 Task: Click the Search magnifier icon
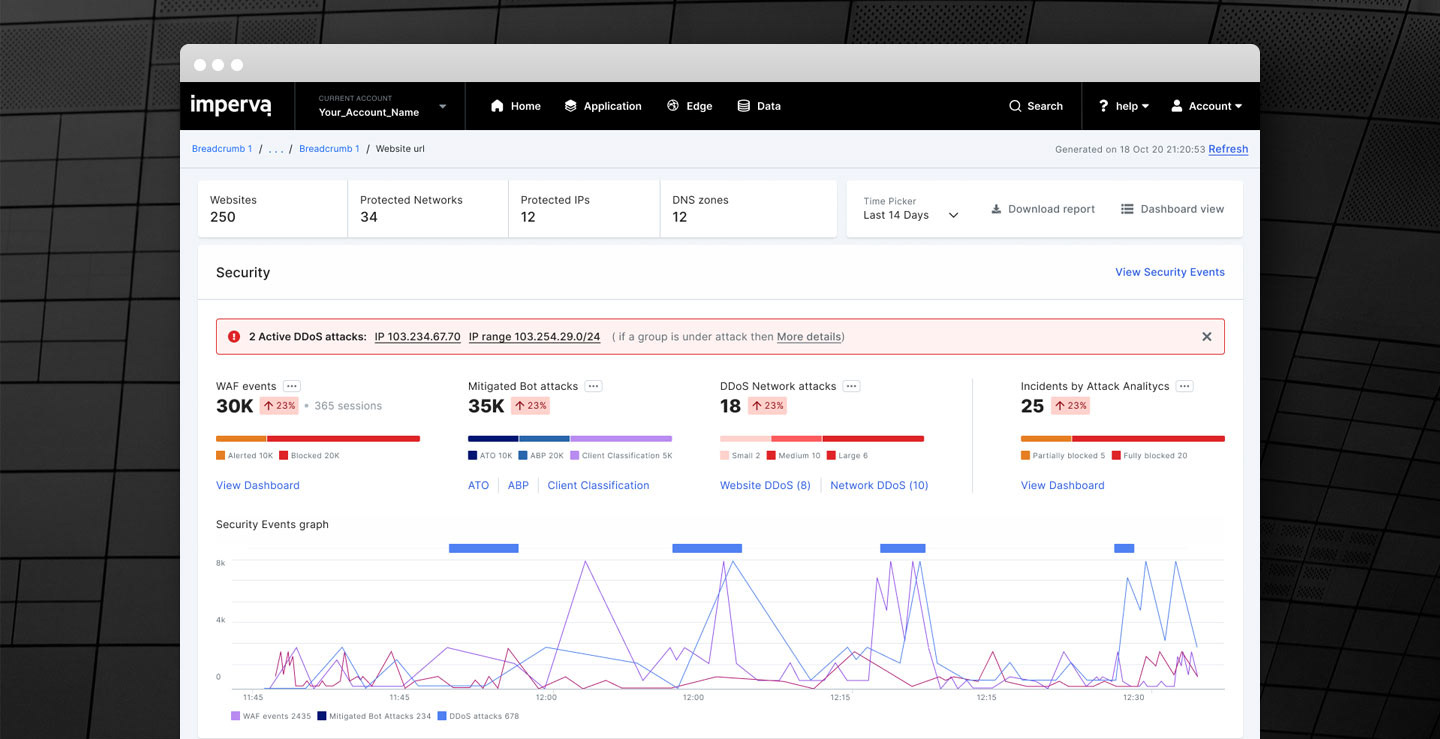pos(1015,106)
